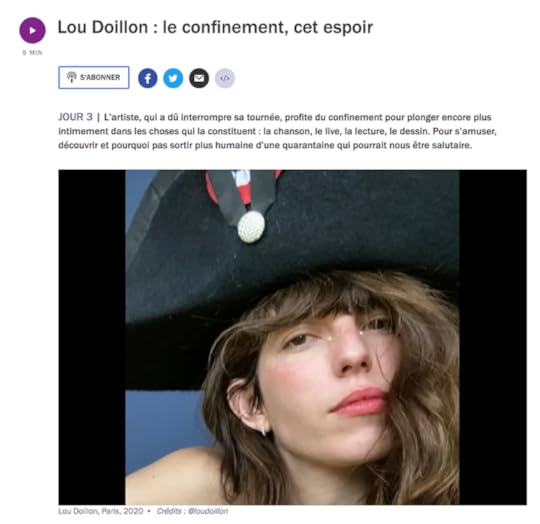
Task: Play the Lou Doillon podcast episode
Action: [x=32, y=30]
